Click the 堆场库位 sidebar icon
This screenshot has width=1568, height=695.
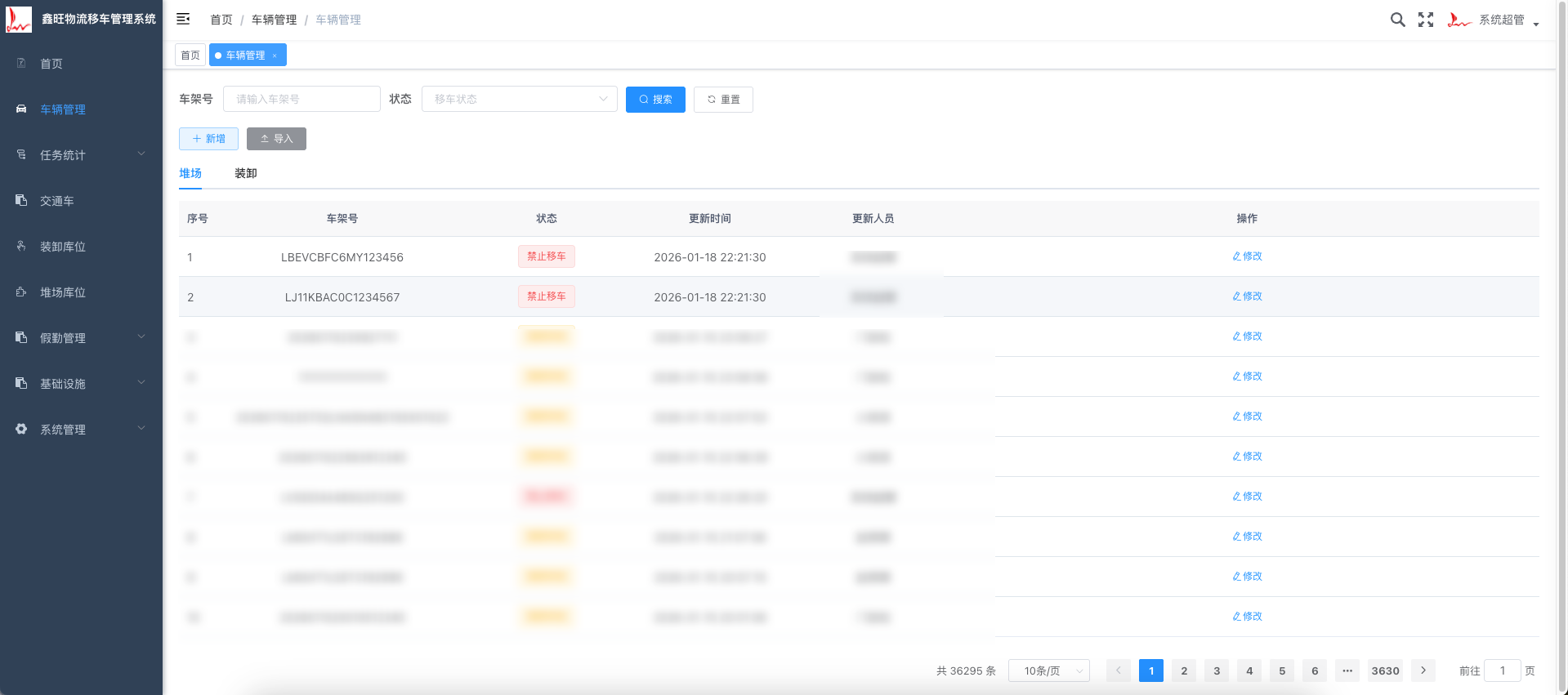[x=21, y=292]
